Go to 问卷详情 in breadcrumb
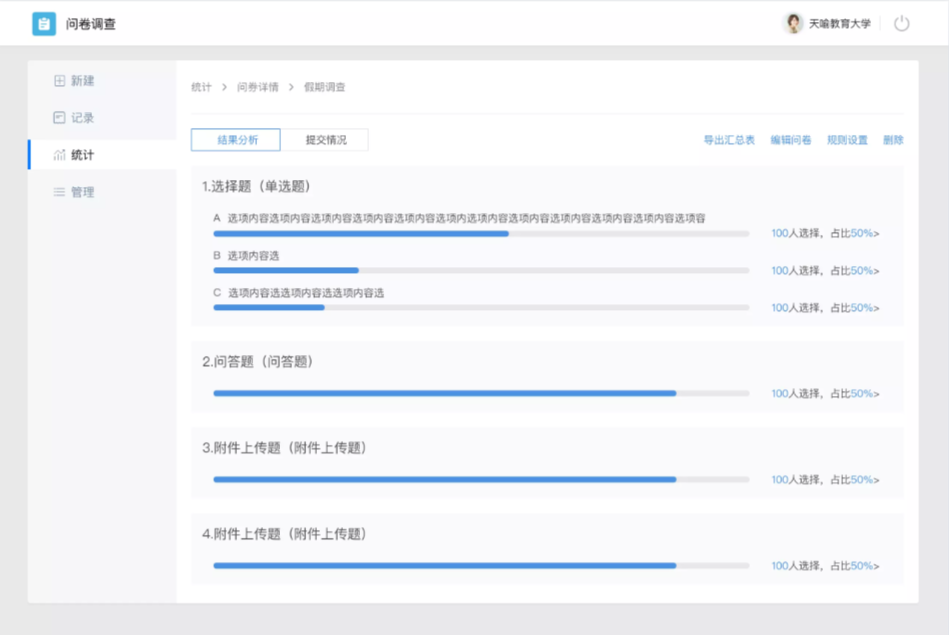949x635 pixels. [258, 88]
